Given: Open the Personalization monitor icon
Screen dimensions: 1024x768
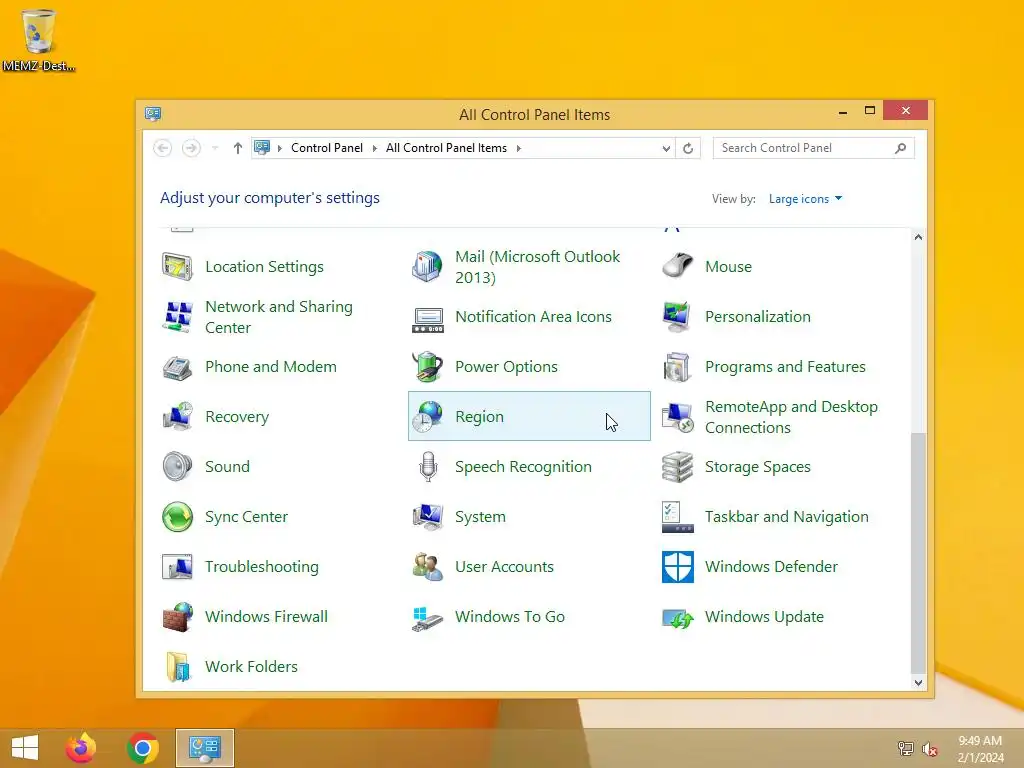Looking at the screenshot, I should (677, 317).
